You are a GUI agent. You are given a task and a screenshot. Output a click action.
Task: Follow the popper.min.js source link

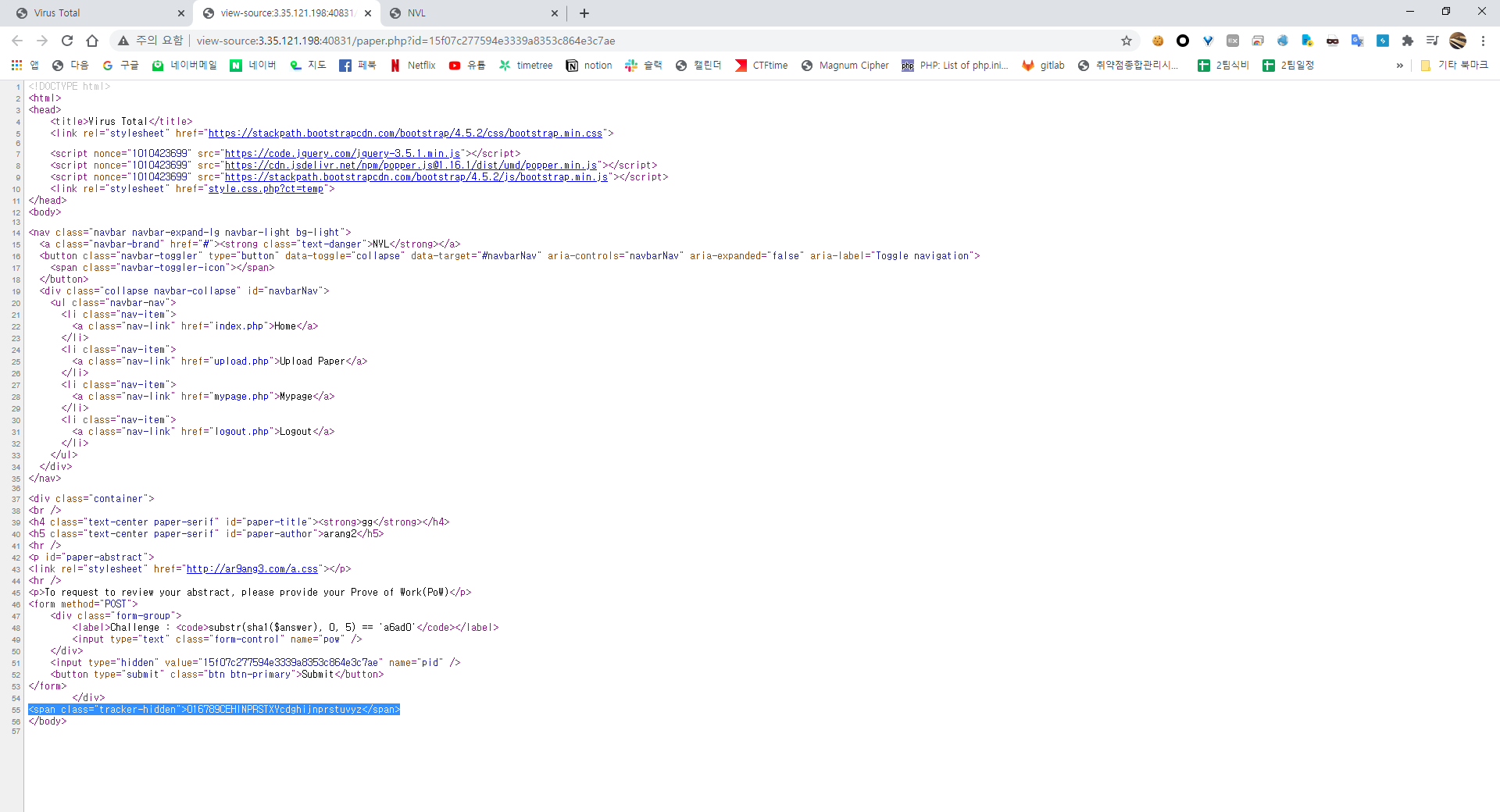(411, 166)
